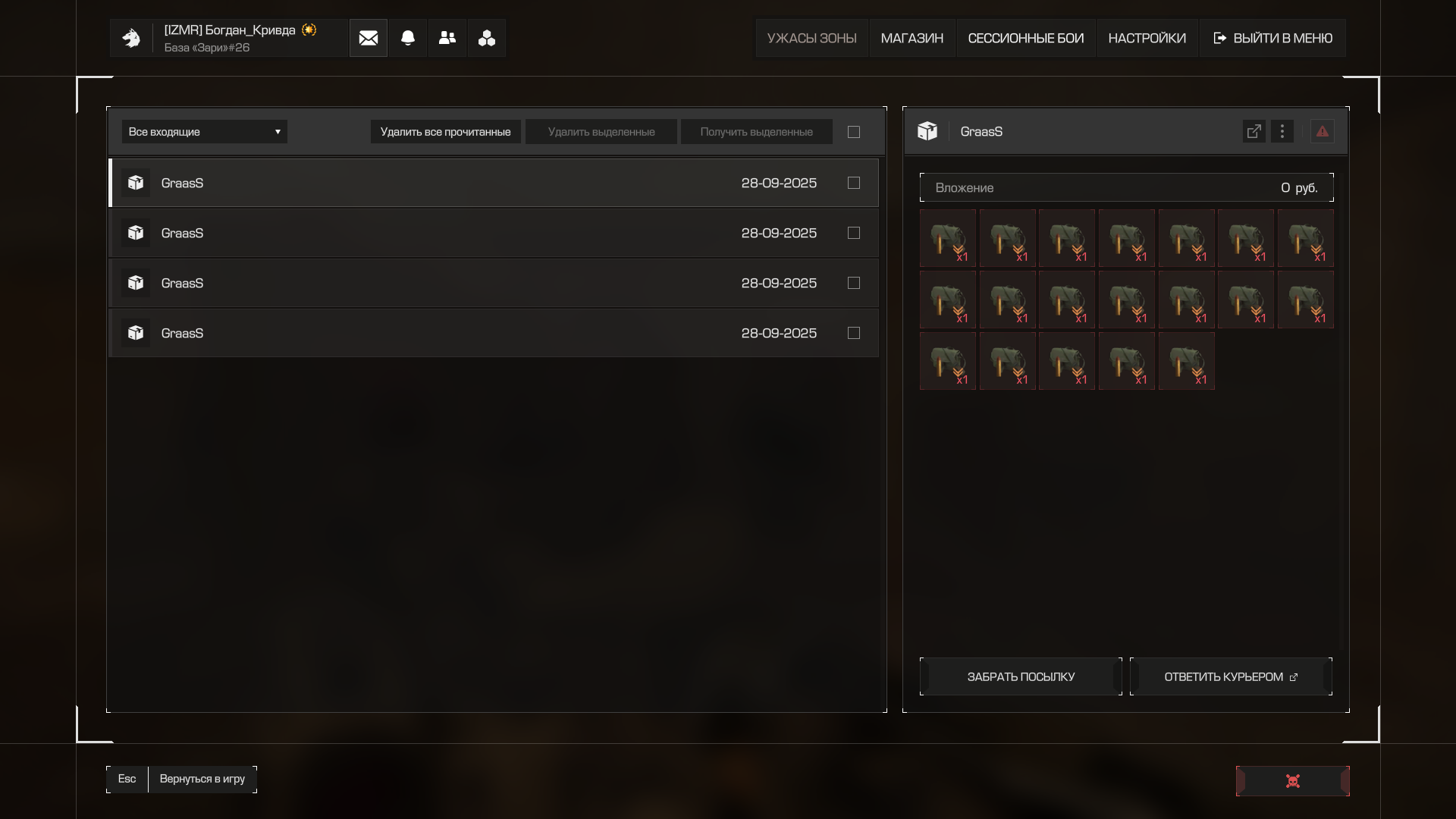The image size is (1456, 819).
Task: Click the red skull button
Action: click(x=1292, y=781)
